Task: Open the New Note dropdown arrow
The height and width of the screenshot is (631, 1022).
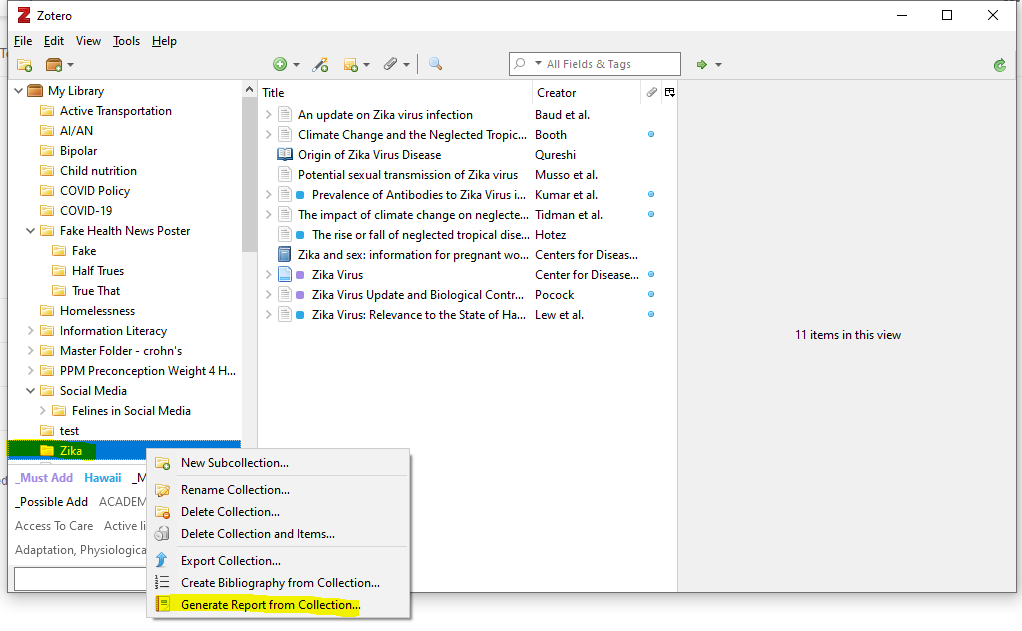Action: click(366, 65)
